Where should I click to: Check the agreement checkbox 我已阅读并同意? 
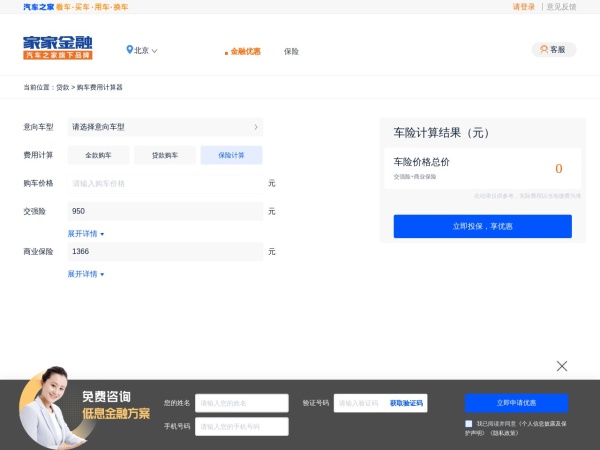point(469,424)
